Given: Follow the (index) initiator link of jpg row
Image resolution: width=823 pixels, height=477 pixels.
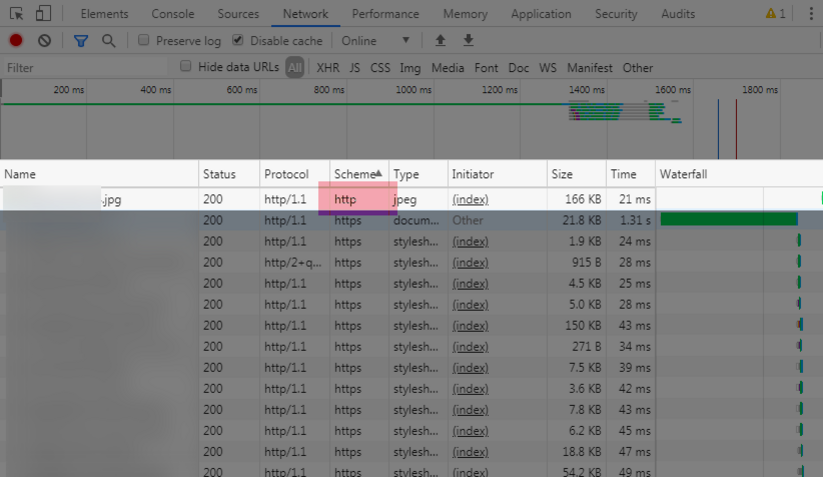Looking at the screenshot, I should tap(470, 199).
